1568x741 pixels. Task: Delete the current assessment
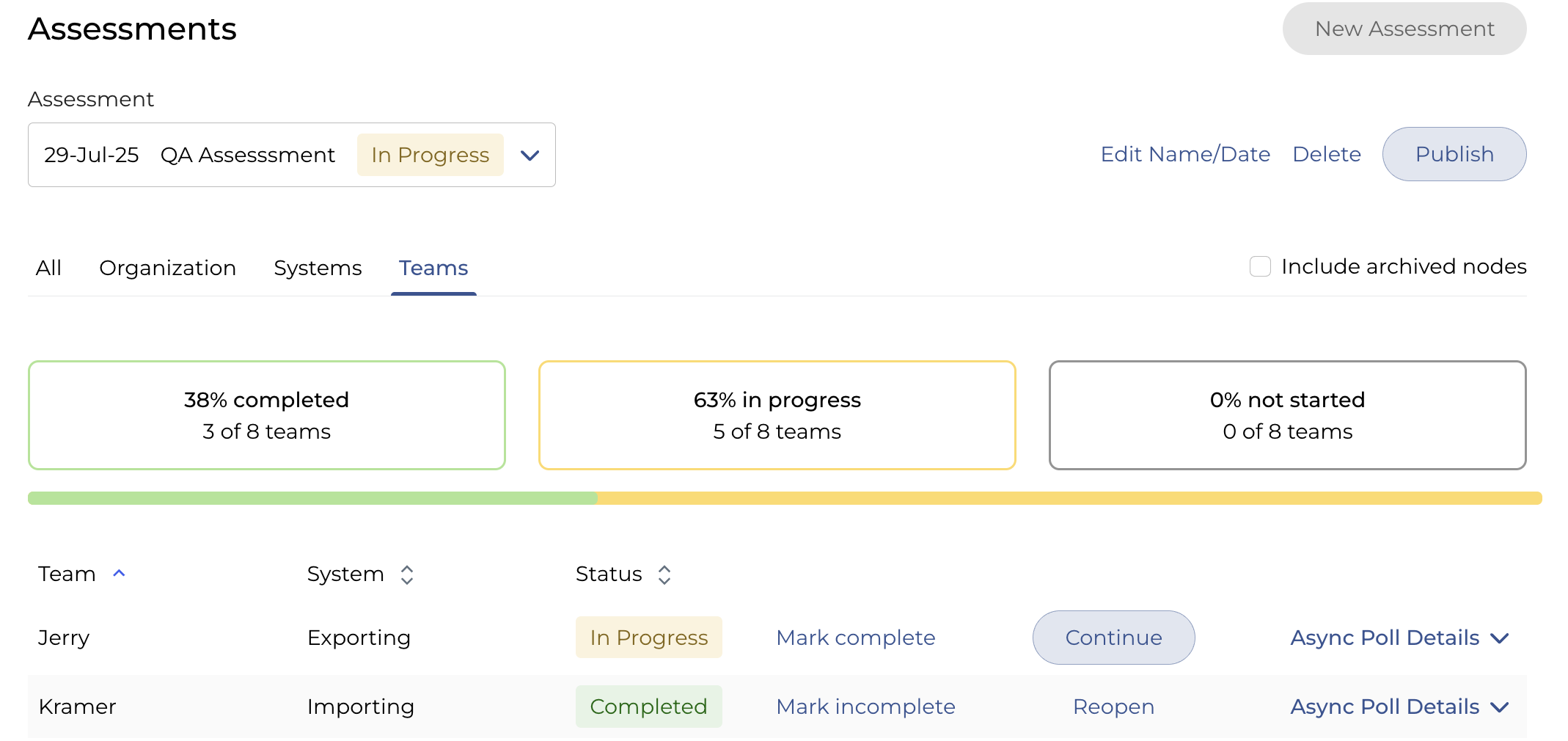pos(1326,154)
